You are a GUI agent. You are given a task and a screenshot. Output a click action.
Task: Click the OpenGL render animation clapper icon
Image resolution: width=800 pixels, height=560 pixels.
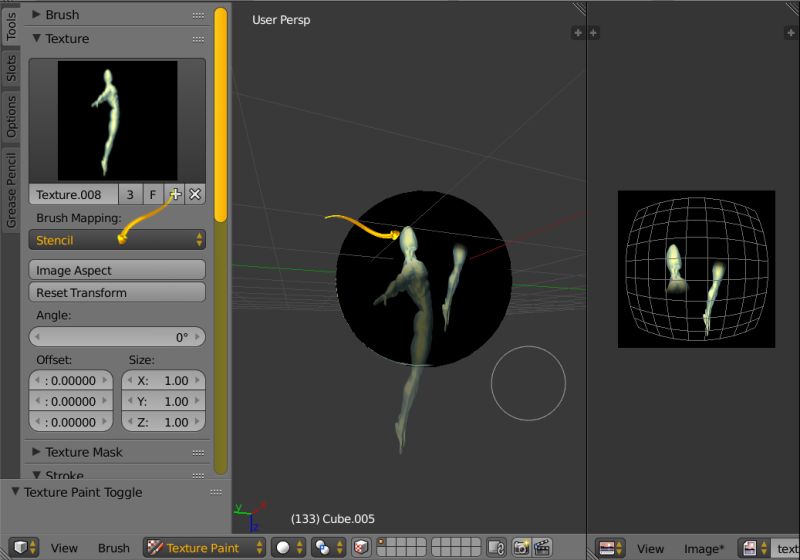click(x=542, y=548)
